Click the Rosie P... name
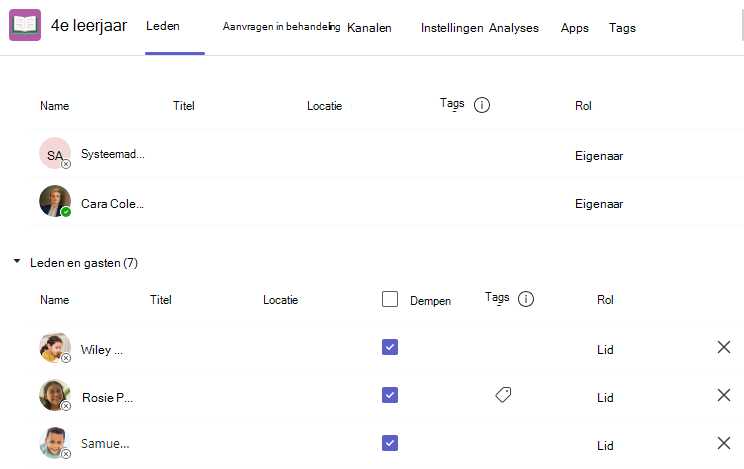The width and height of the screenshot is (744, 469). (x=107, y=398)
